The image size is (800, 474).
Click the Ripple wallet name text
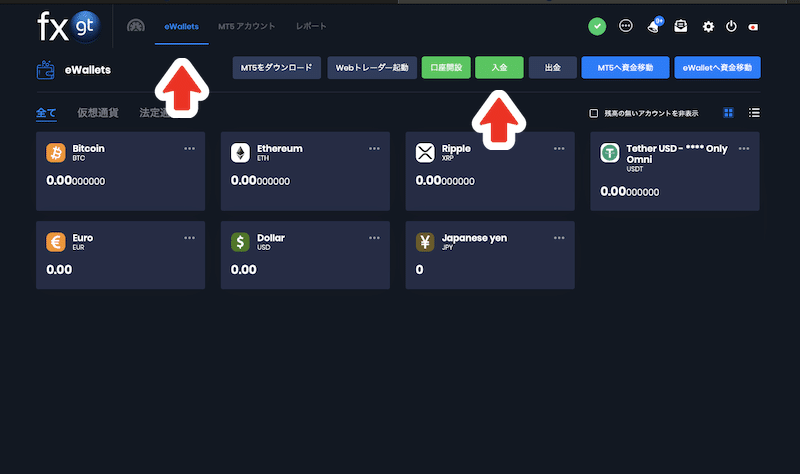coord(456,148)
